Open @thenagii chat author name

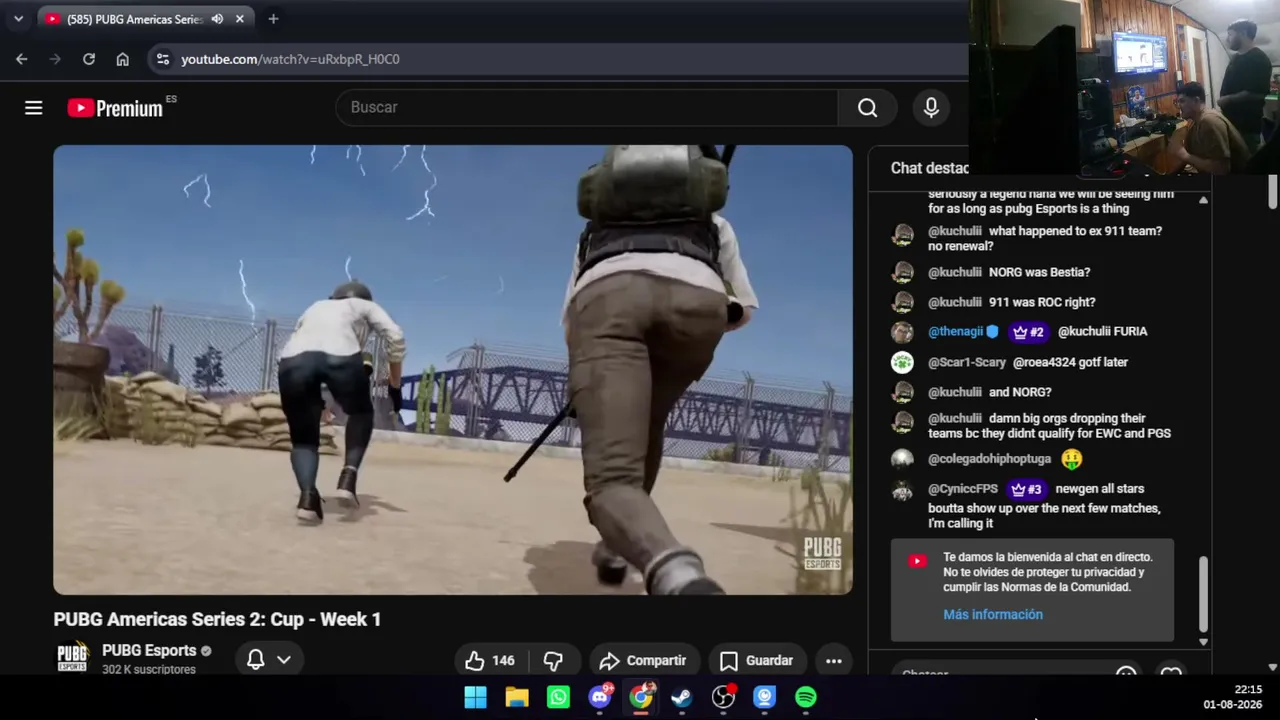pos(955,332)
